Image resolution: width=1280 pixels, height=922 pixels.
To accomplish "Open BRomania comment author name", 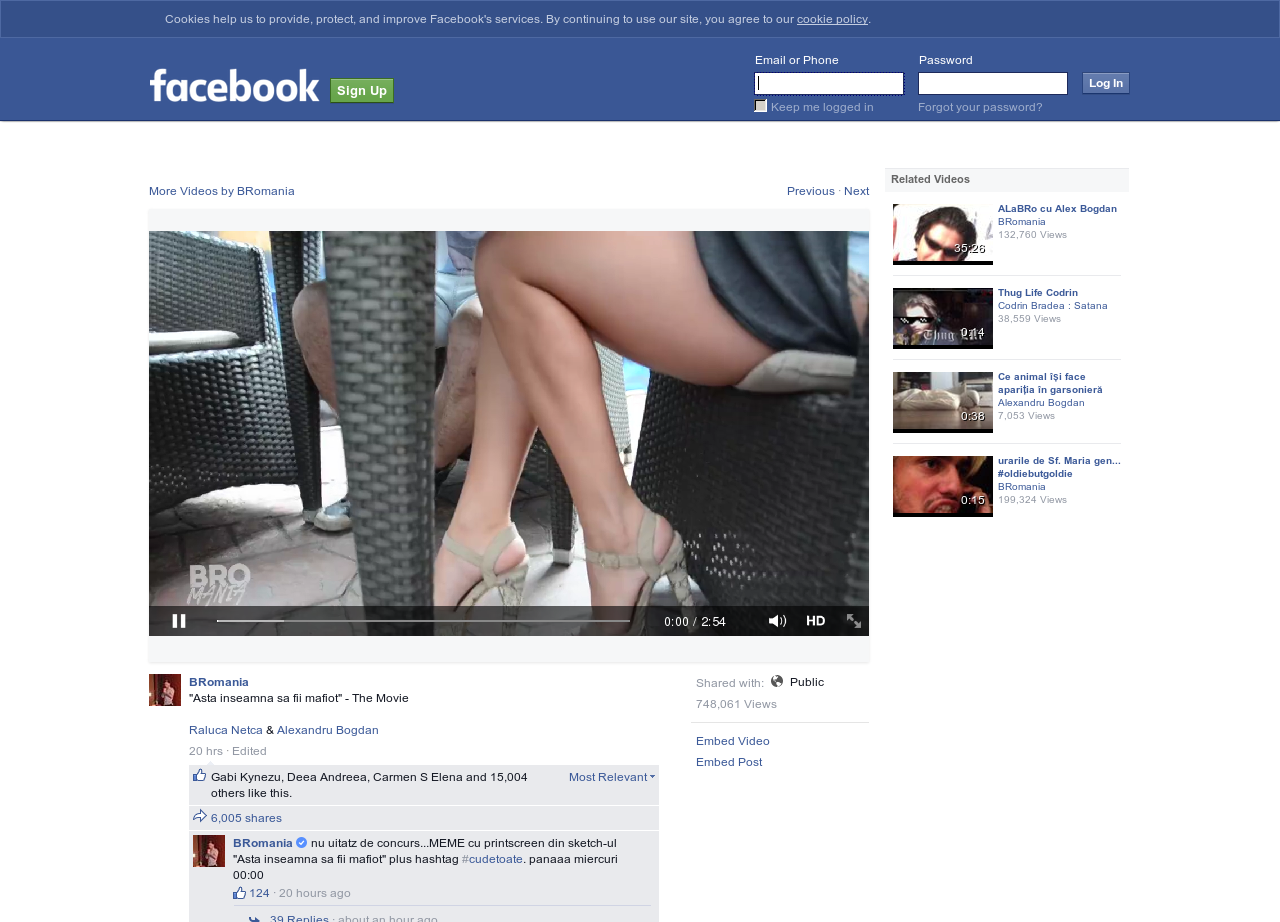I will tap(263, 843).
